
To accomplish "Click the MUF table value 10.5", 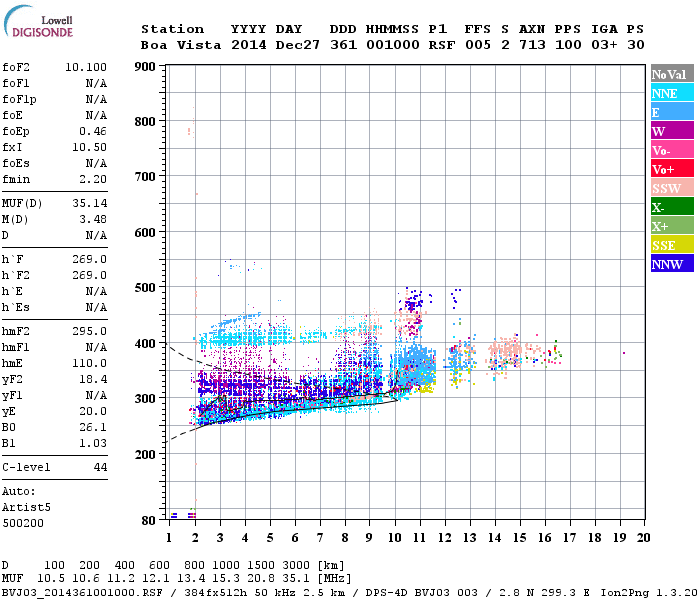I will click(x=51, y=578).
